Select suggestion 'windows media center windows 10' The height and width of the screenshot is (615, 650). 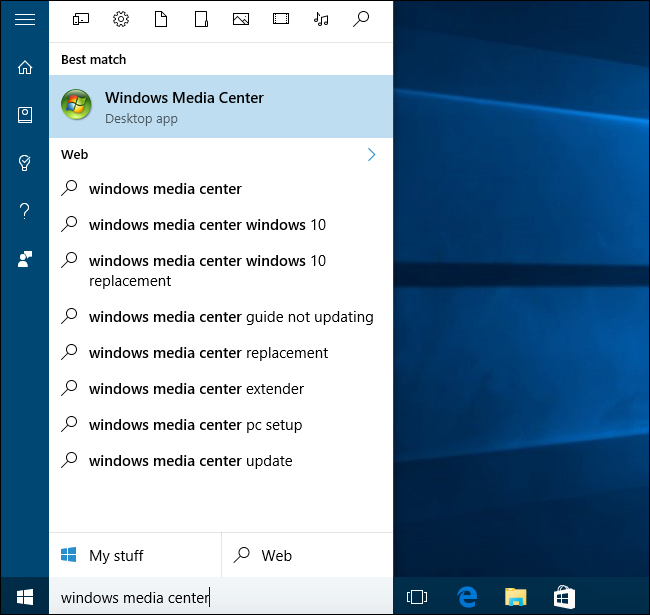click(x=221, y=225)
